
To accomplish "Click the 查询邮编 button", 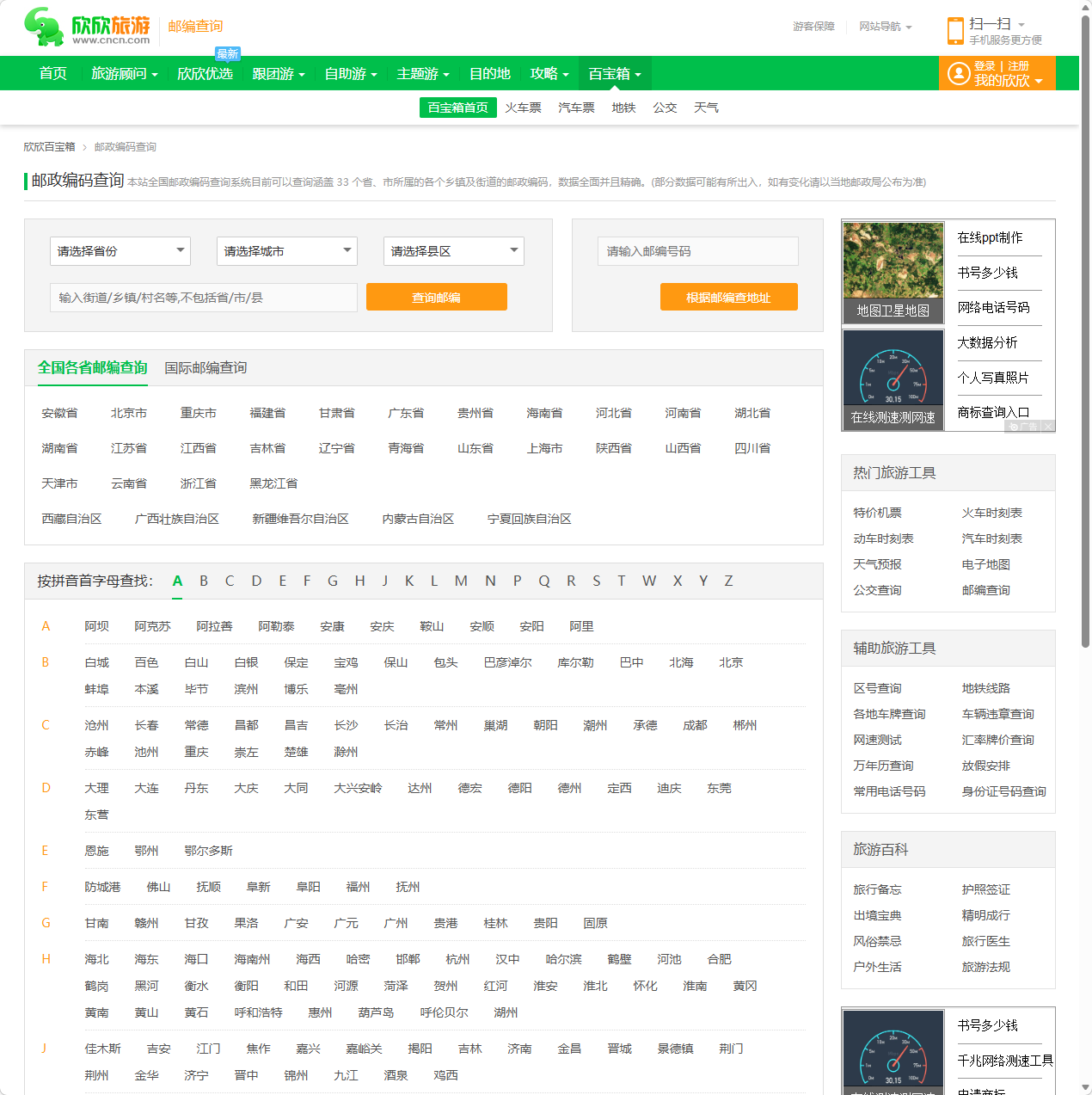I will click(436, 296).
